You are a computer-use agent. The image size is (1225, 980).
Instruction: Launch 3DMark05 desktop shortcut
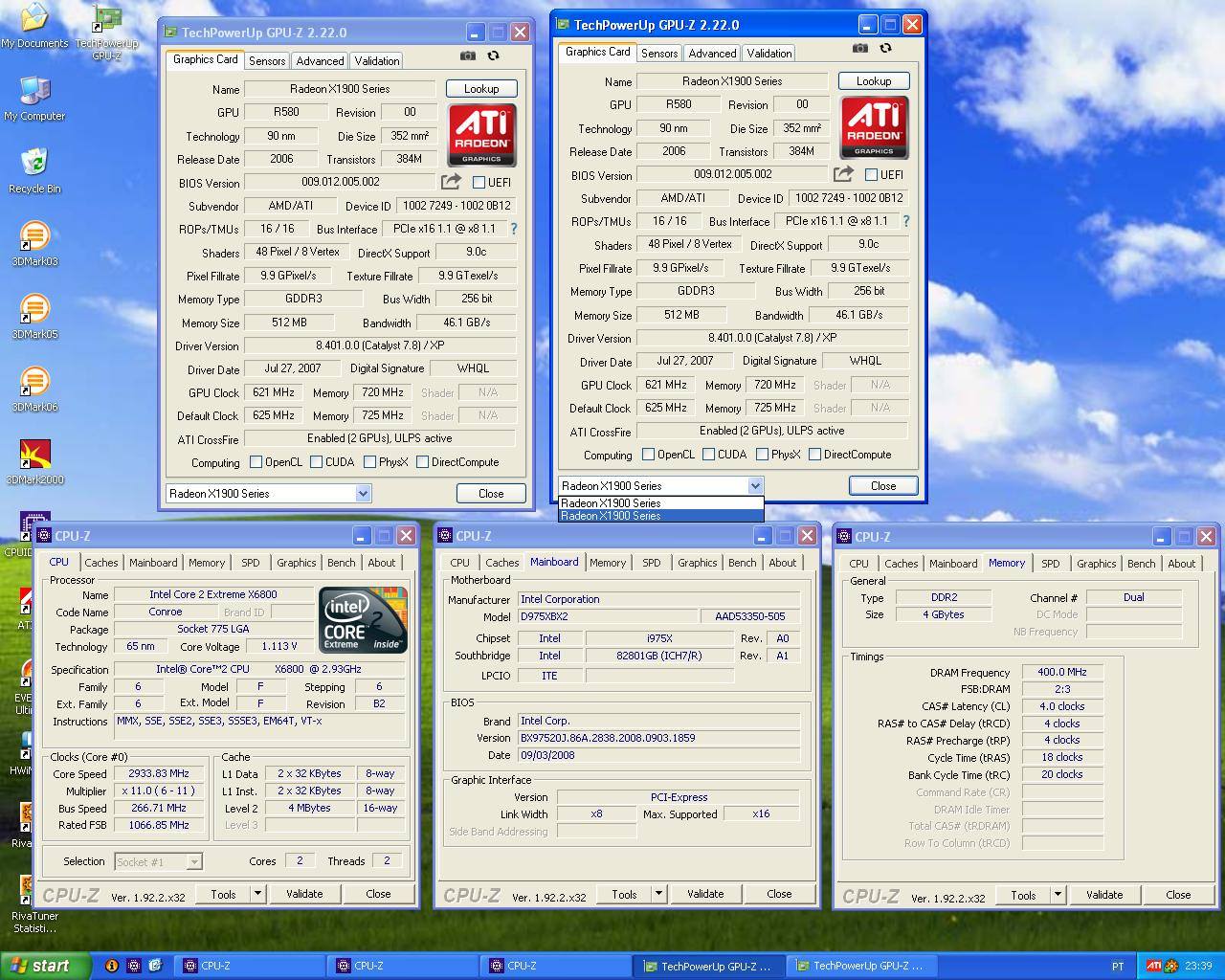(34, 317)
